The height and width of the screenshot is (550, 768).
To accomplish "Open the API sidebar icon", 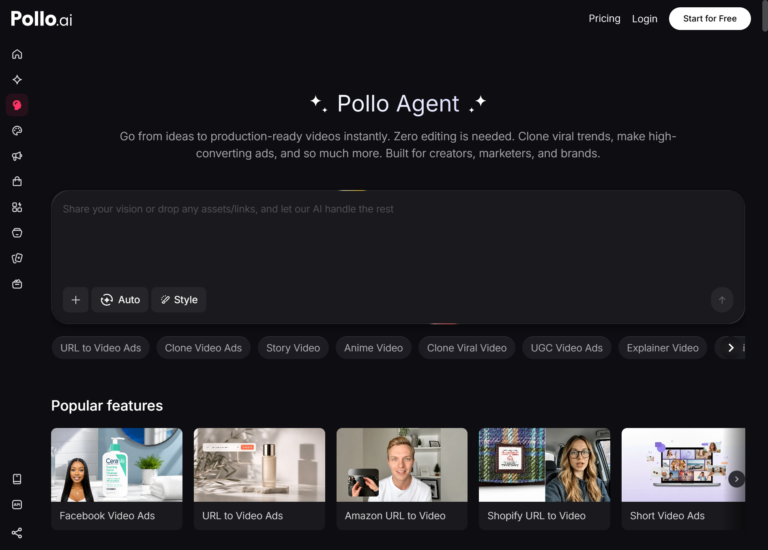I will click(x=17, y=504).
